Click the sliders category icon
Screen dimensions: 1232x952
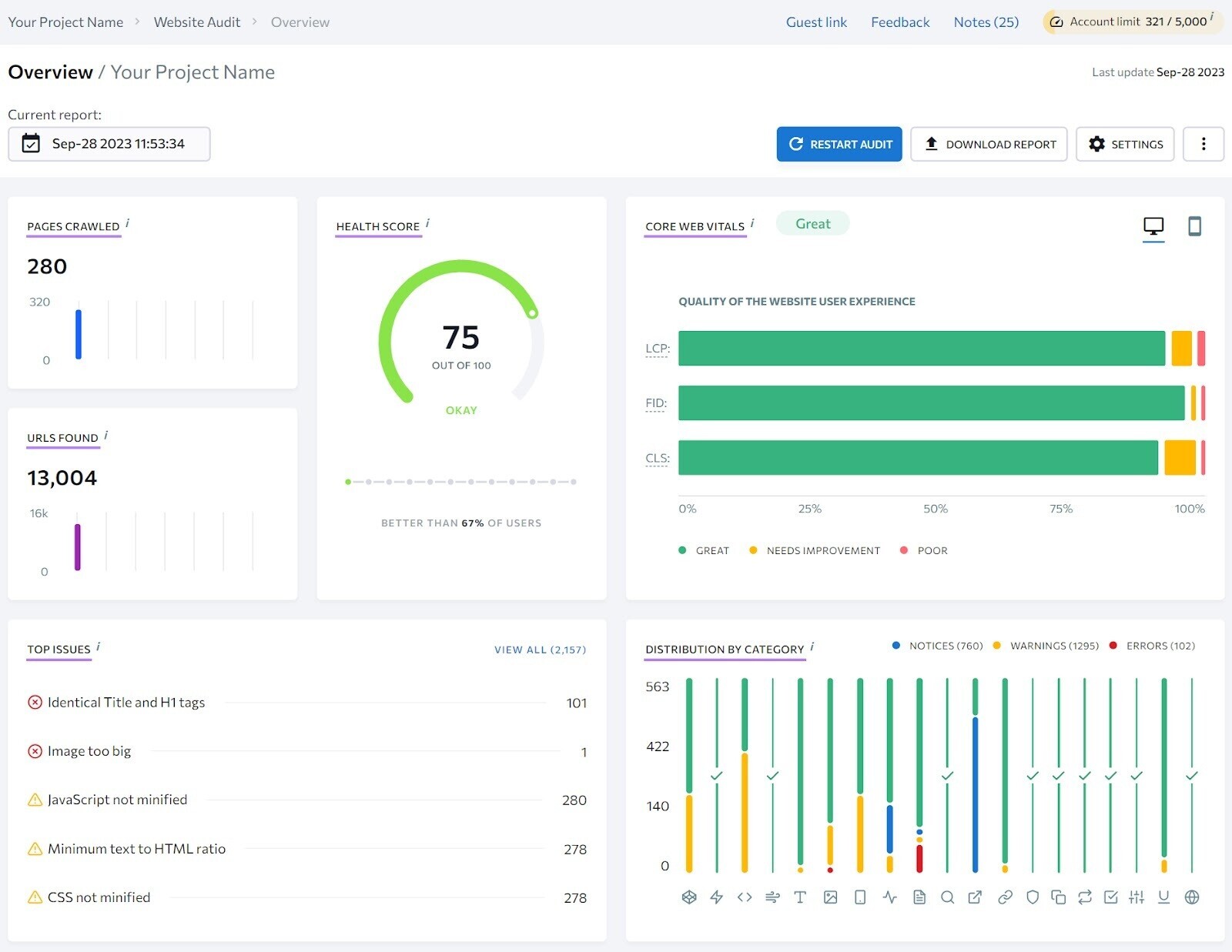1137,897
